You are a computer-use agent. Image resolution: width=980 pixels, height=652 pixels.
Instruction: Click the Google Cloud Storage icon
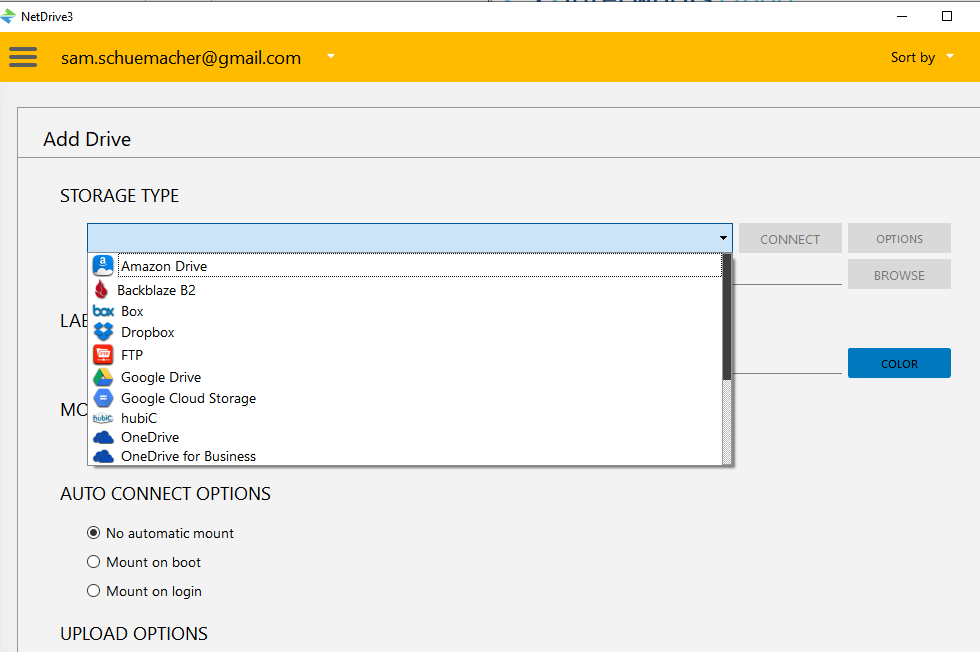(x=103, y=398)
